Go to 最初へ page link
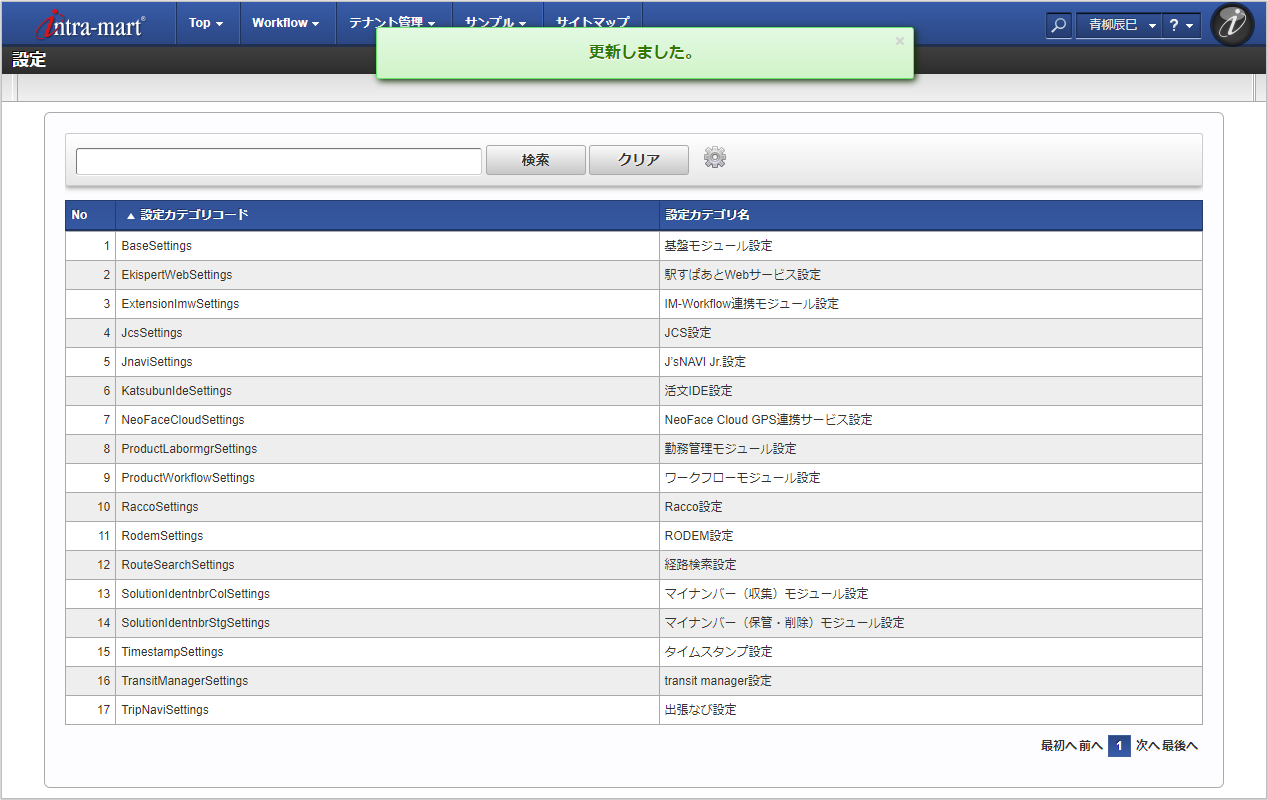The height and width of the screenshot is (800, 1268). point(1058,745)
